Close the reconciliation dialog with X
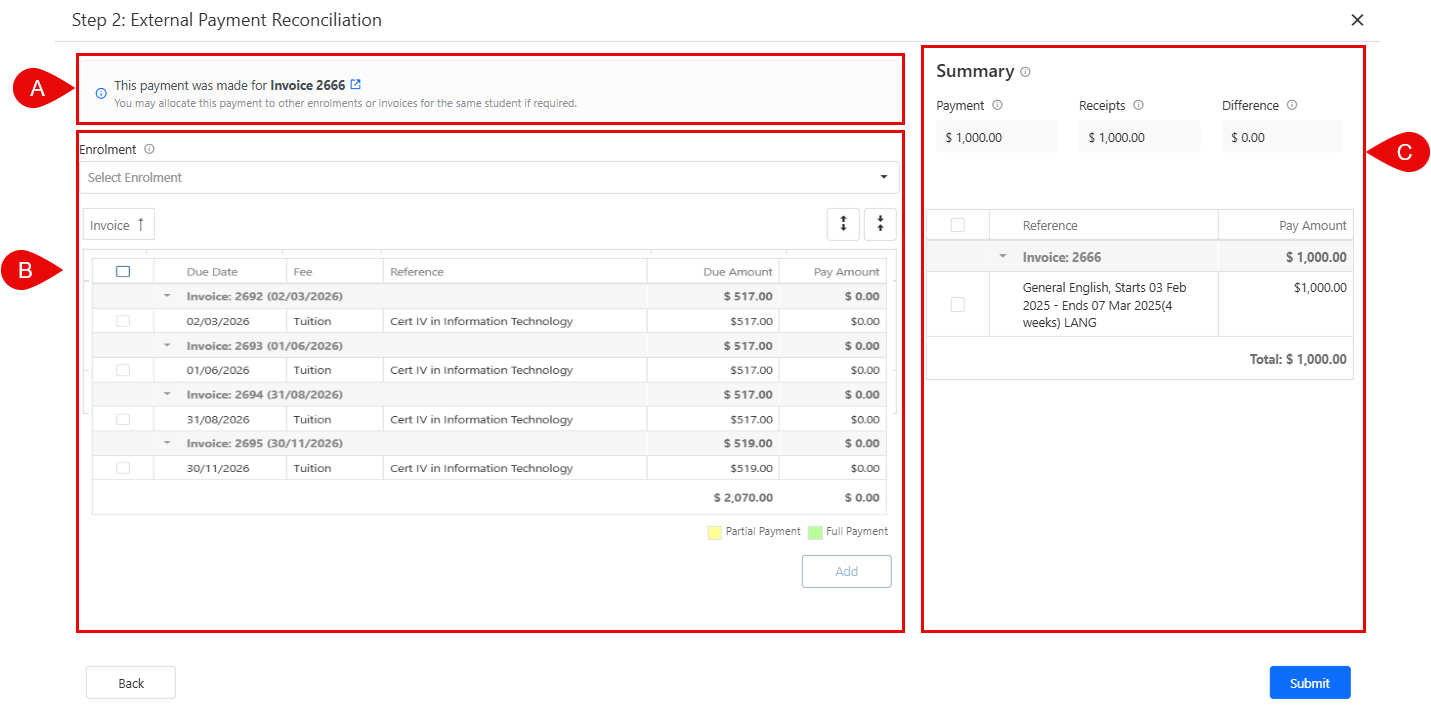Screen dimensions: 1431x718 pyautogui.click(x=1357, y=20)
